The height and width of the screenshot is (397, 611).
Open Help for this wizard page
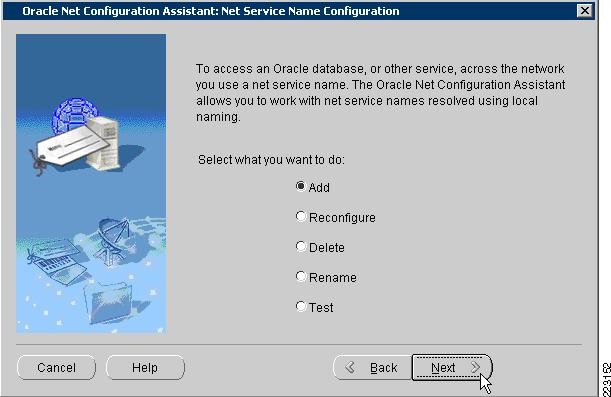pos(145,367)
